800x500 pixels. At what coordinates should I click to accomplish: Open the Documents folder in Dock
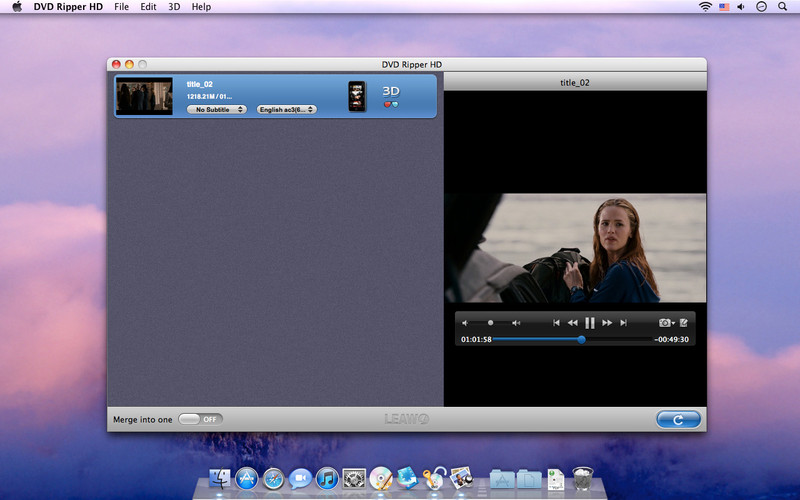click(x=529, y=480)
